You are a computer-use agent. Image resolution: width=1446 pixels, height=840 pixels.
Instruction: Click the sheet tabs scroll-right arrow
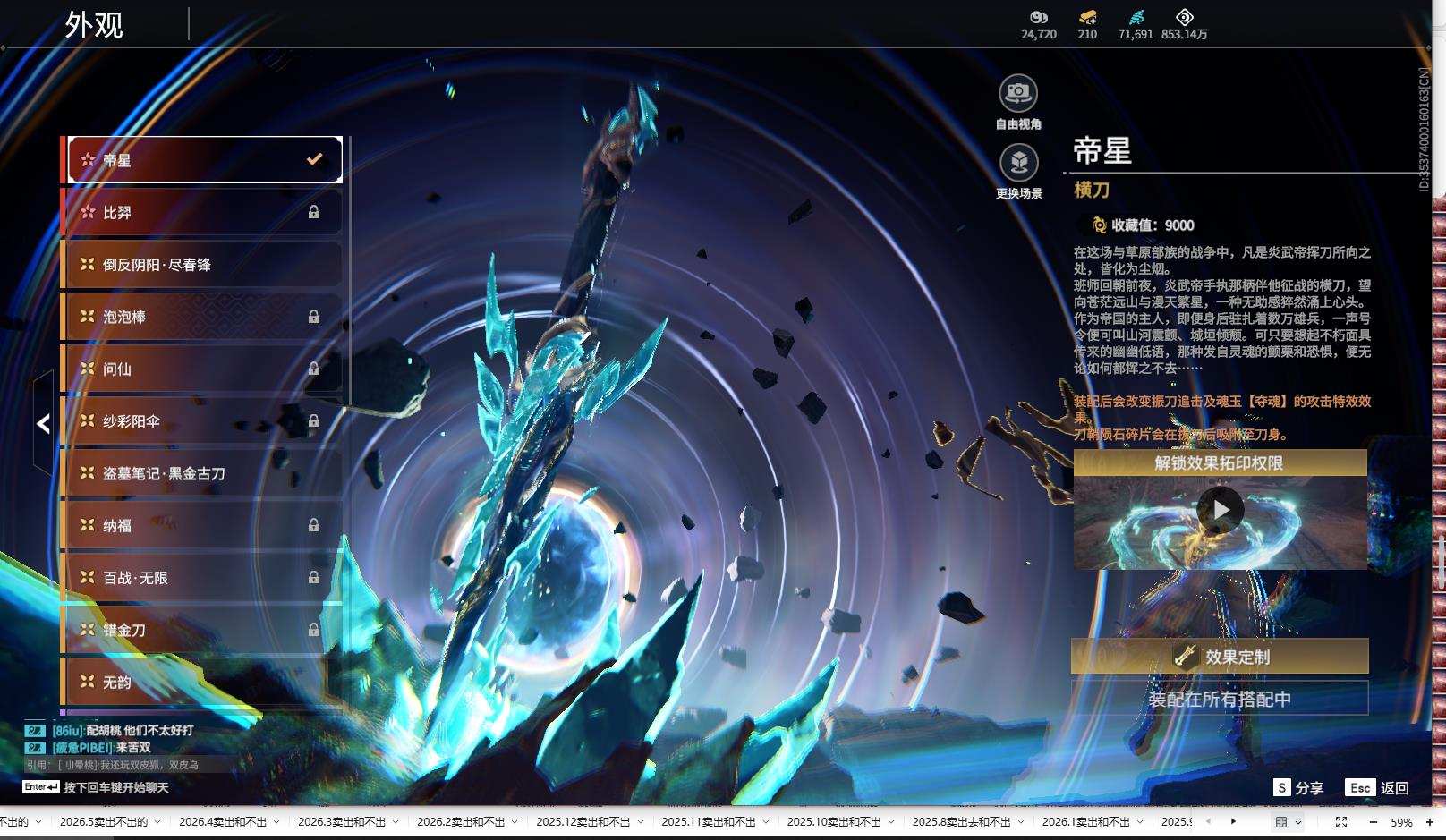[x=1233, y=821]
